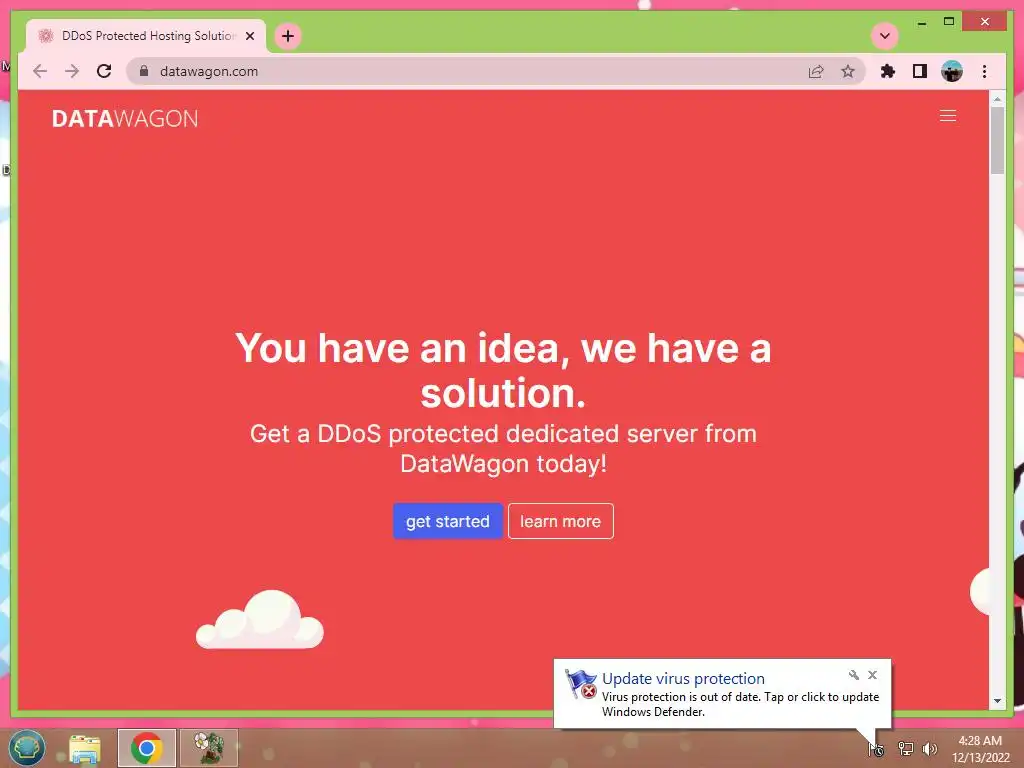Open Chrome's three-dot menu
Image resolution: width=1024 pixels, height=768 pixels.
[x=984, y=71]
